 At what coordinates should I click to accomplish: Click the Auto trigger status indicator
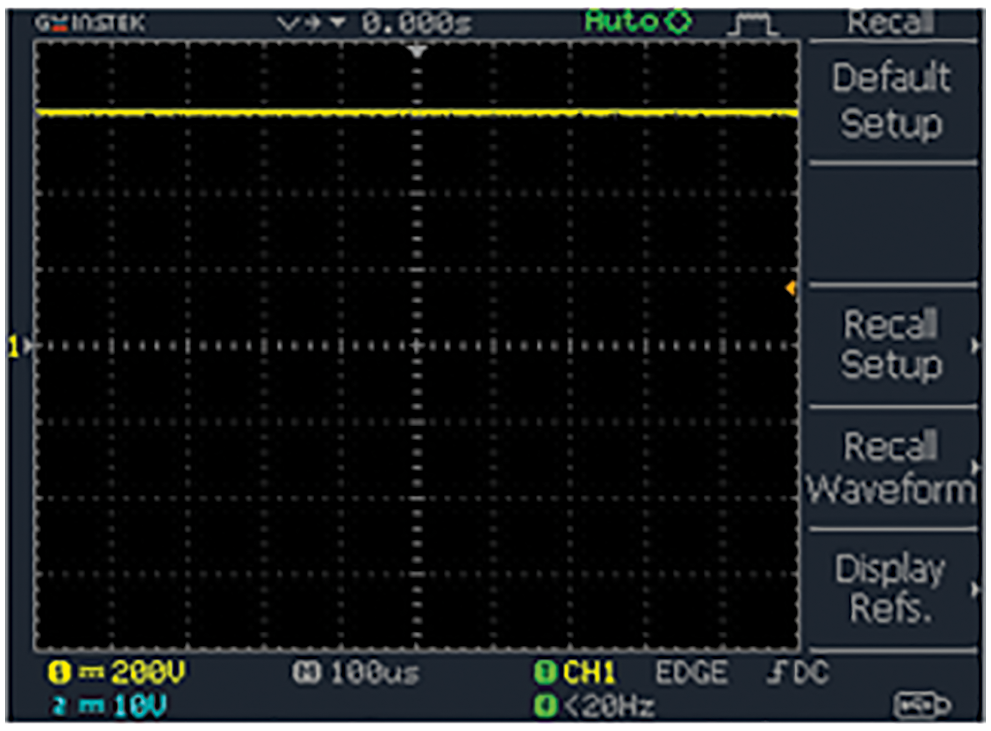pyautogui.click(x=638, y=21)
